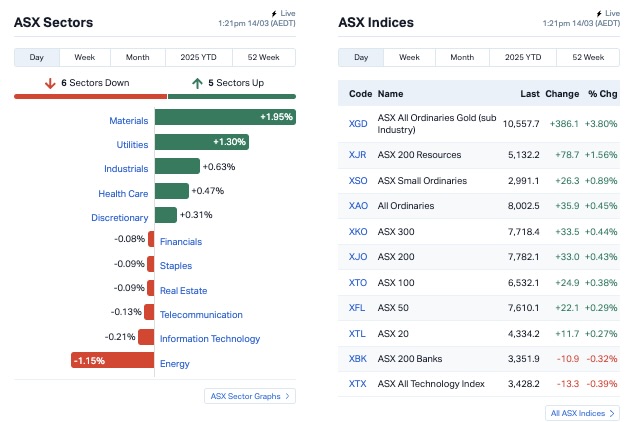The height and width of the screenshot is (422, 633).
Task: Open the XFL index code link
Action: pyautogui.click(x=357, y=308)
